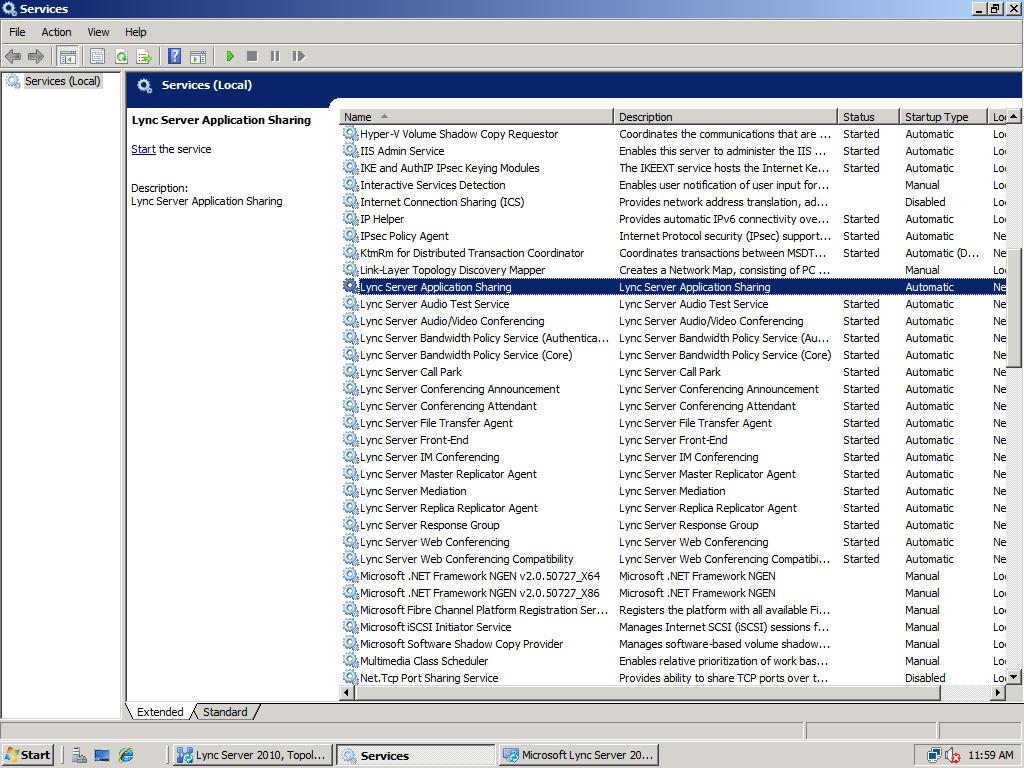Click gear icon of Lync Server Call Park

351,372
